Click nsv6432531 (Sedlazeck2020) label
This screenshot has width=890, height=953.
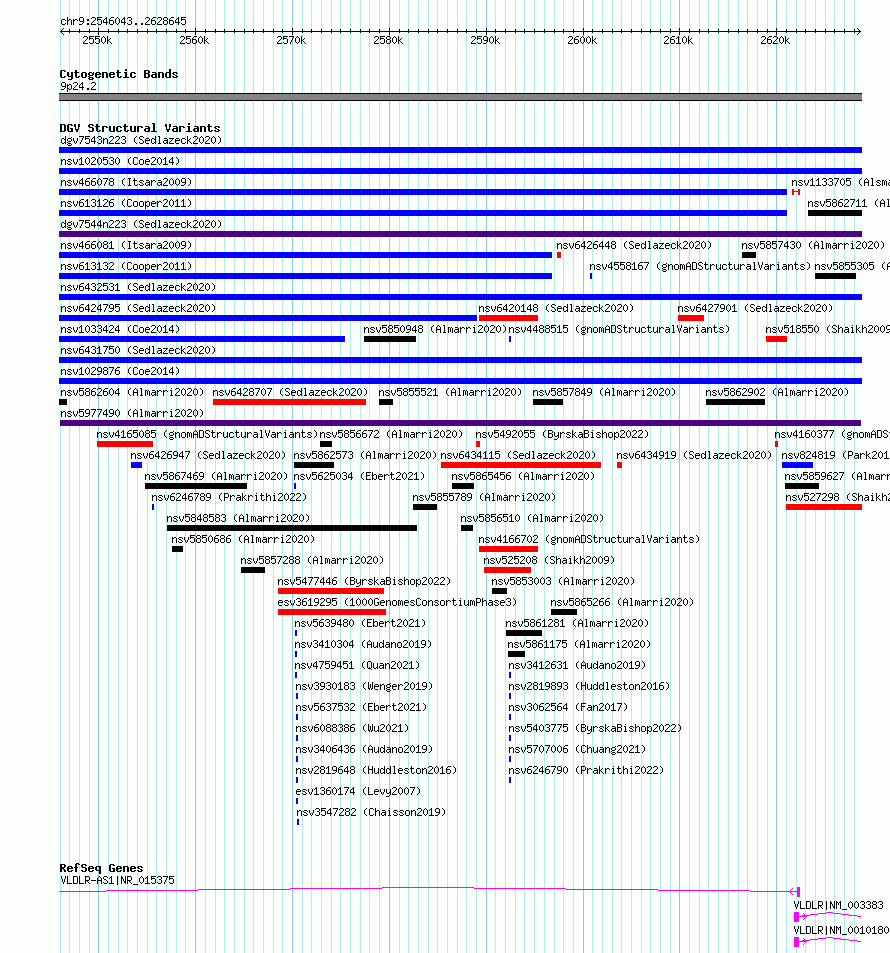pos(138,287)
